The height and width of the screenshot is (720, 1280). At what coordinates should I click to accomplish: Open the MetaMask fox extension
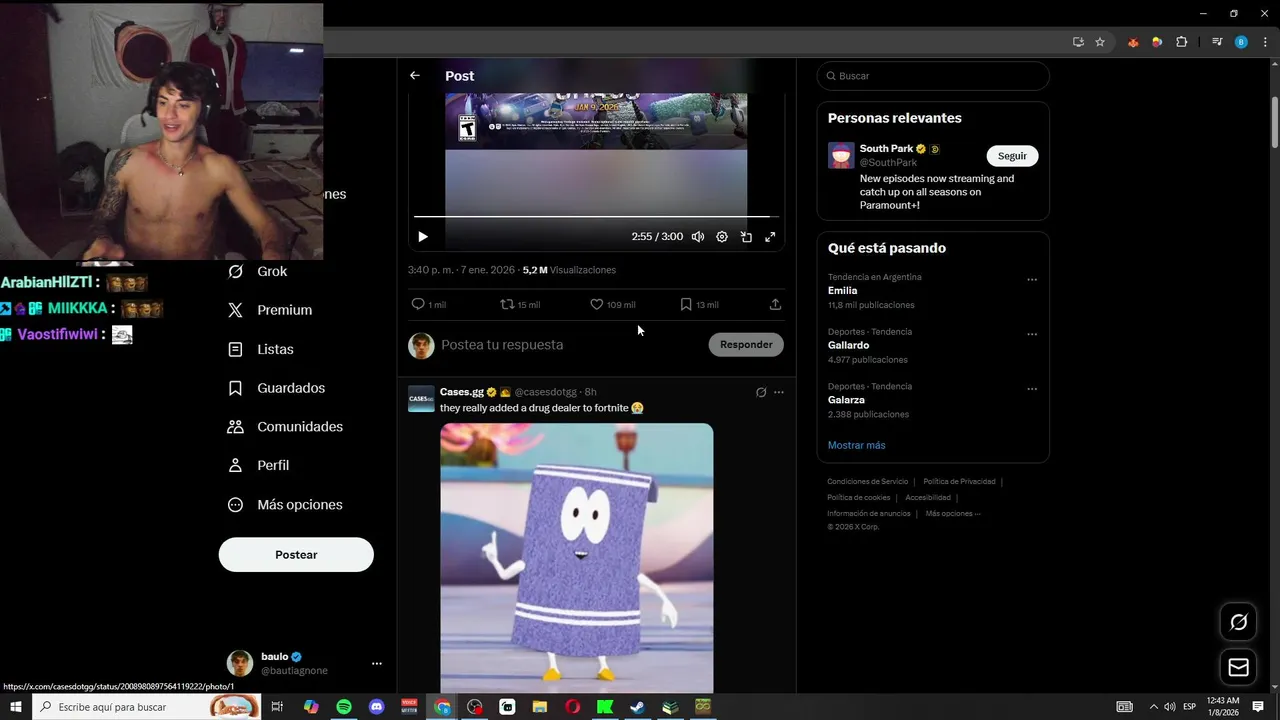coord(1133,42)
